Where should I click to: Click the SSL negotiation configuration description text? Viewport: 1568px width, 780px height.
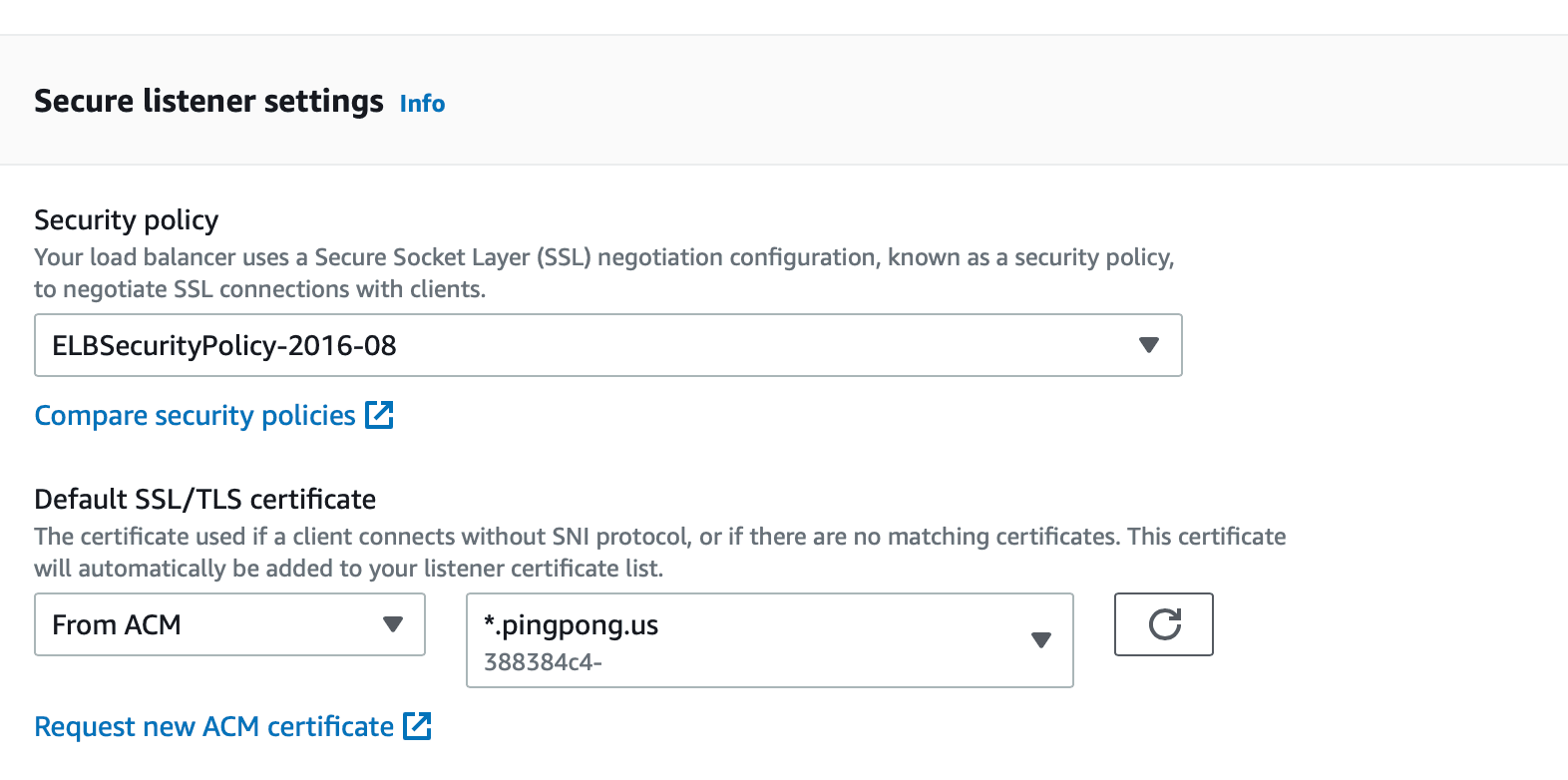pos(603,257)
